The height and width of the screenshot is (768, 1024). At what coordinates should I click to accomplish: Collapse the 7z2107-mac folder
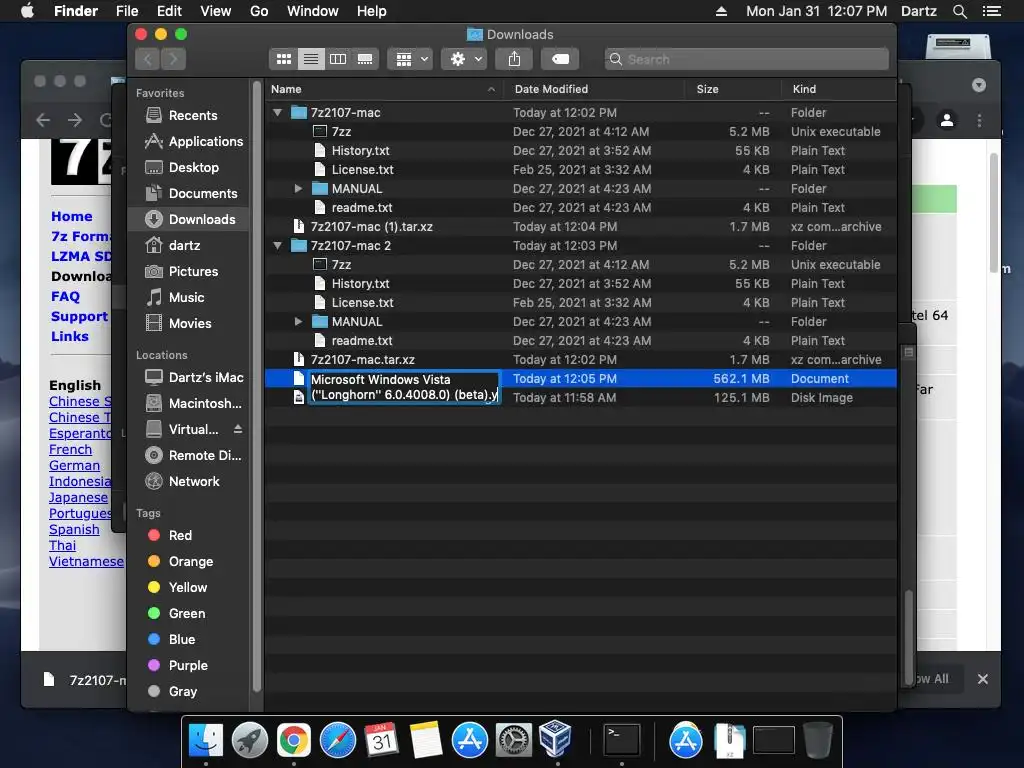tap(278, 112)
